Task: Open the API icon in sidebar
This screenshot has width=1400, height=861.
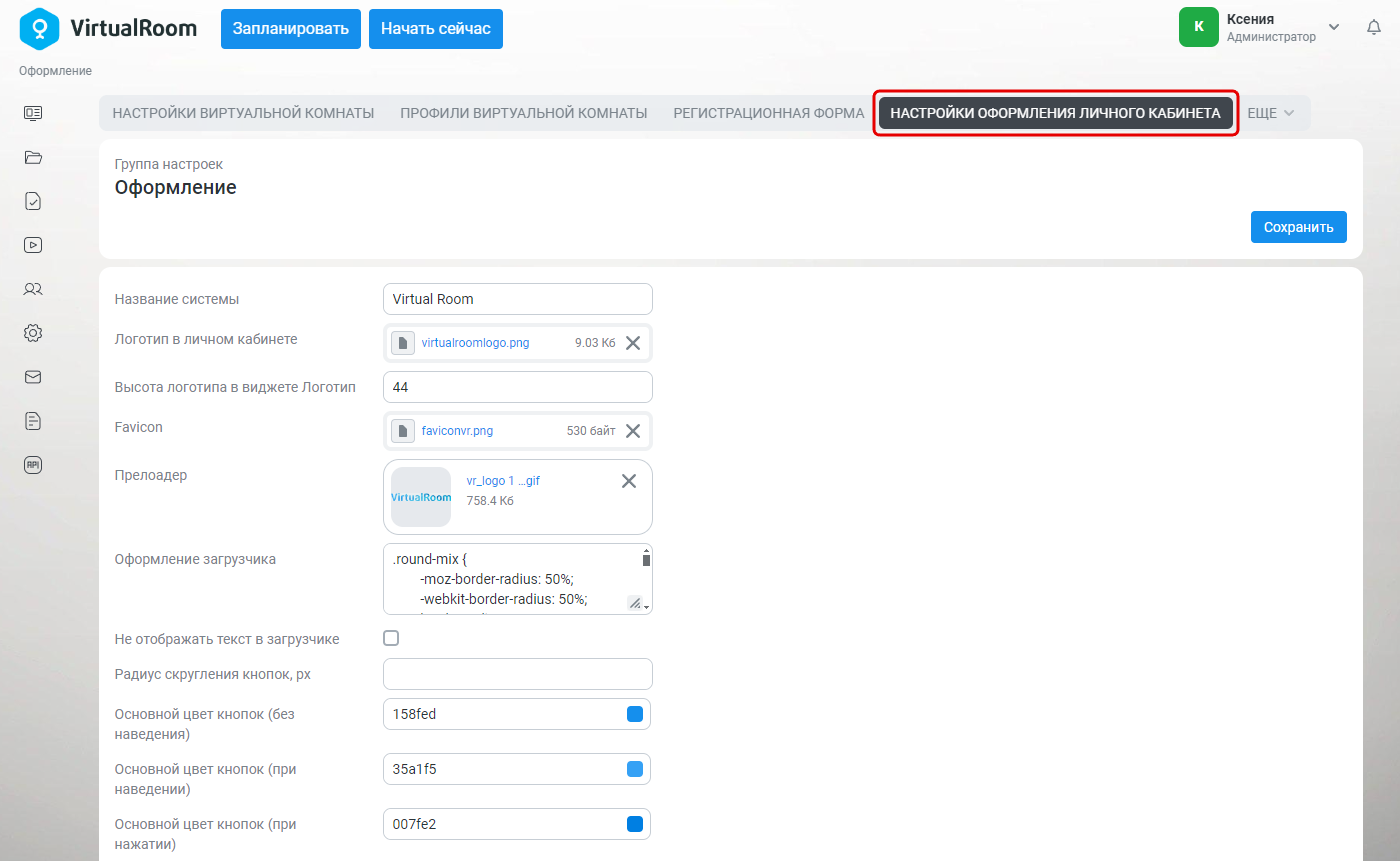Action: coord(33,465)
